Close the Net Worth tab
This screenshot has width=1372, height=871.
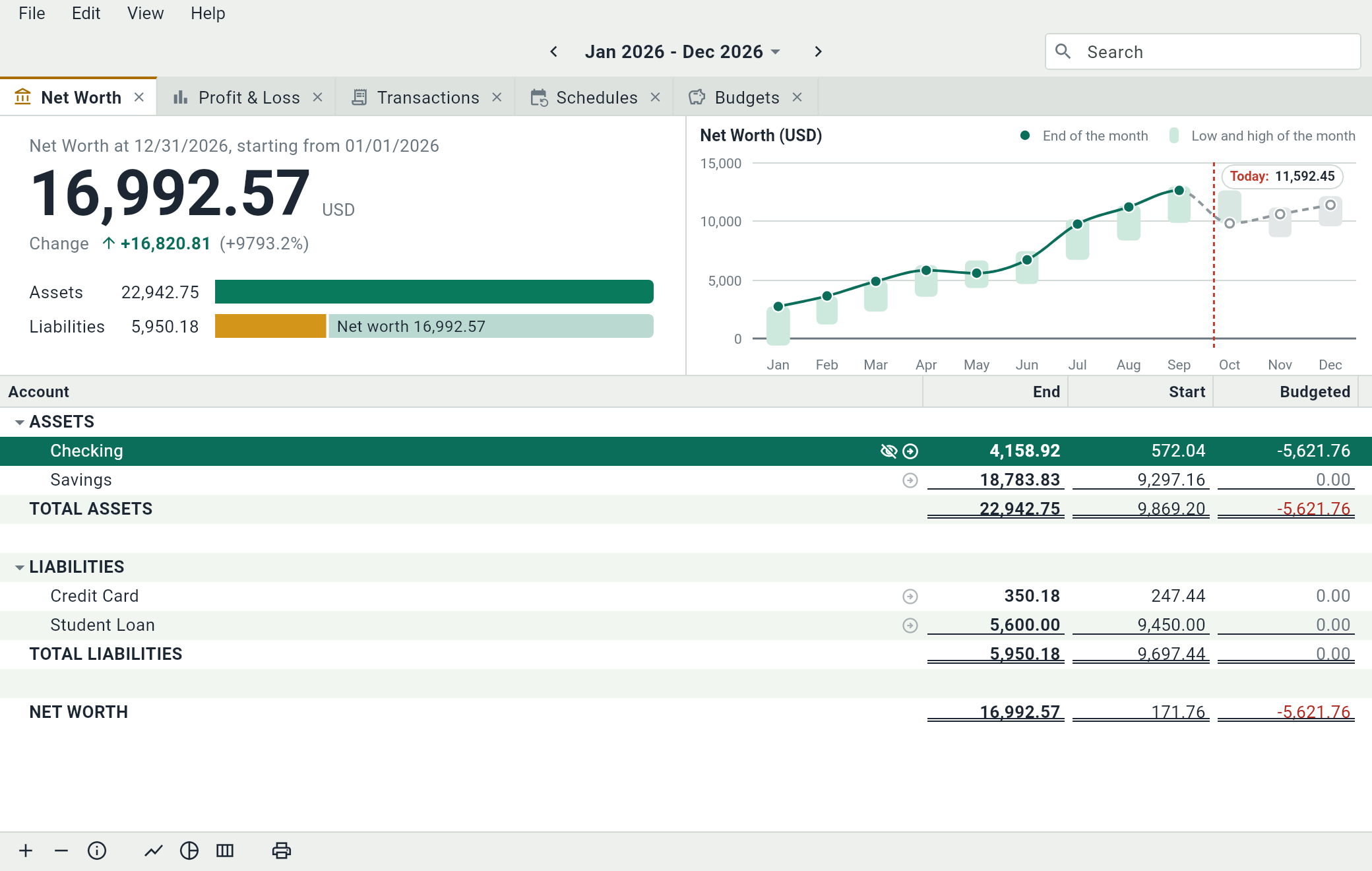(139, 97)
